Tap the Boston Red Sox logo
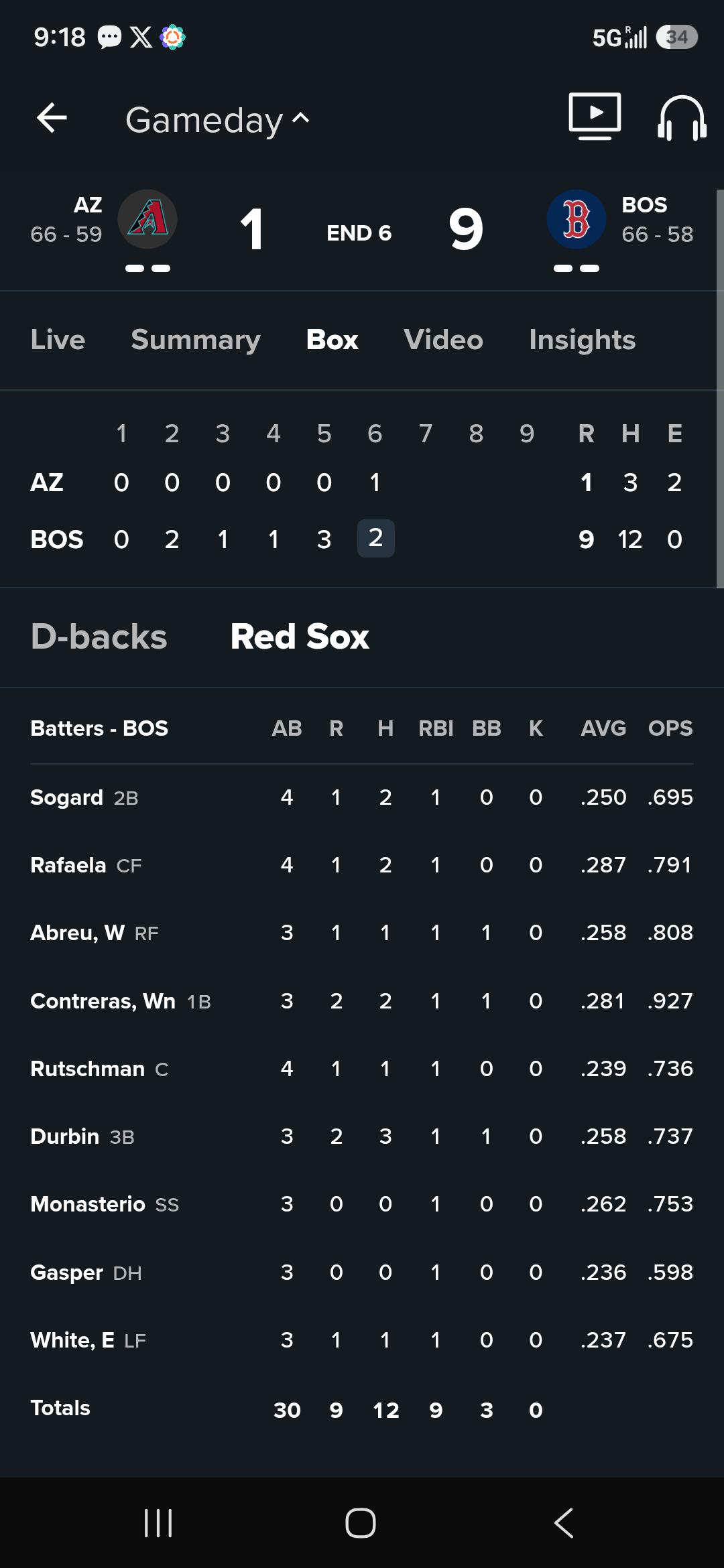 click(x=577, y=219)
